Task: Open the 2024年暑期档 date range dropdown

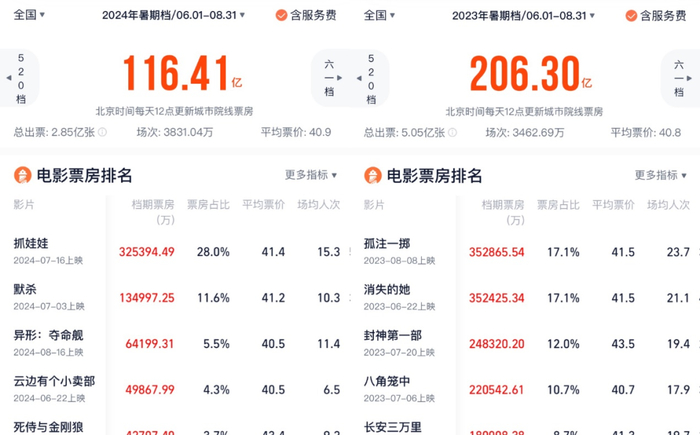Action: point(174,15)
